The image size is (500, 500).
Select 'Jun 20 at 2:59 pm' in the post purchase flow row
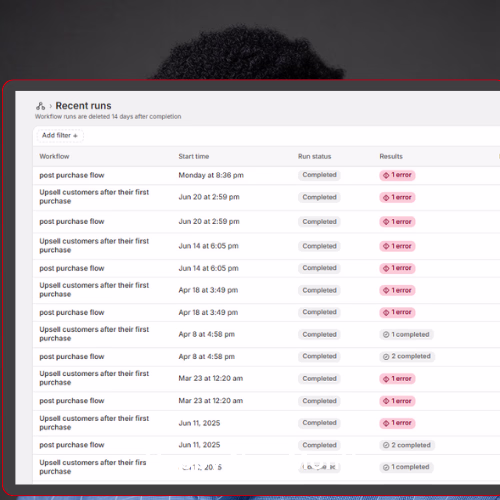(209, 221)
